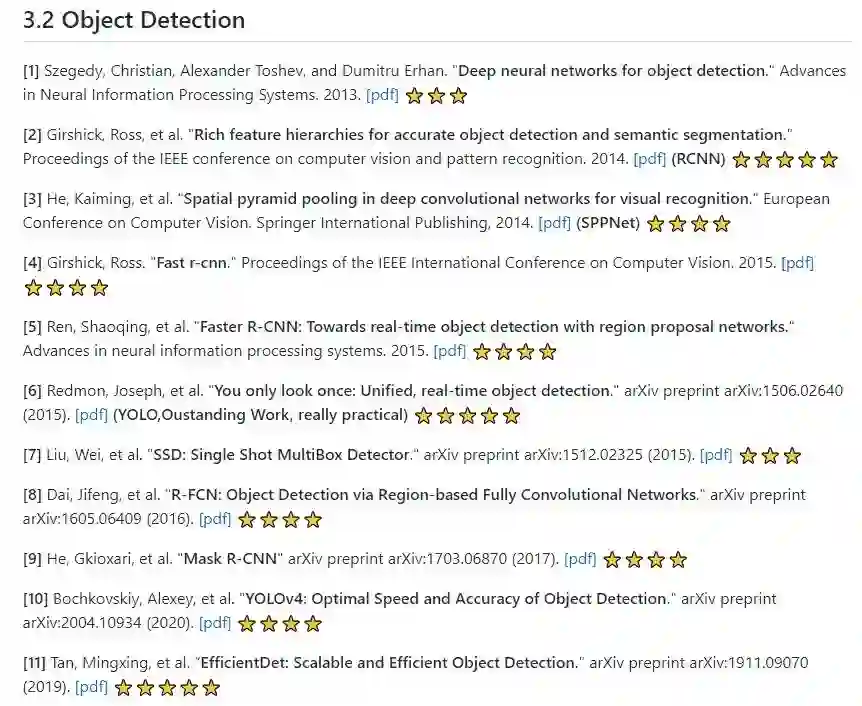862x706 pixels.
Task: Open the Faster R-CNN paper pdf link
Action: (449, 350)
